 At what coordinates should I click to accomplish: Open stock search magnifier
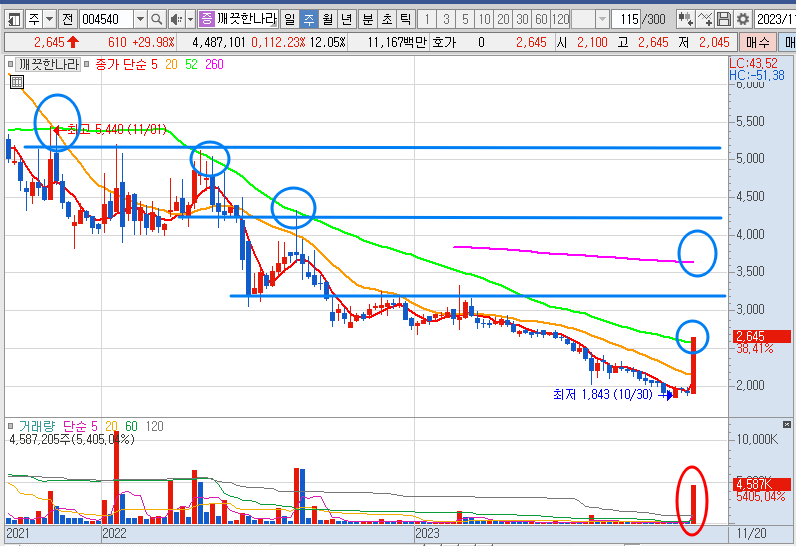[x=157, y=19]
